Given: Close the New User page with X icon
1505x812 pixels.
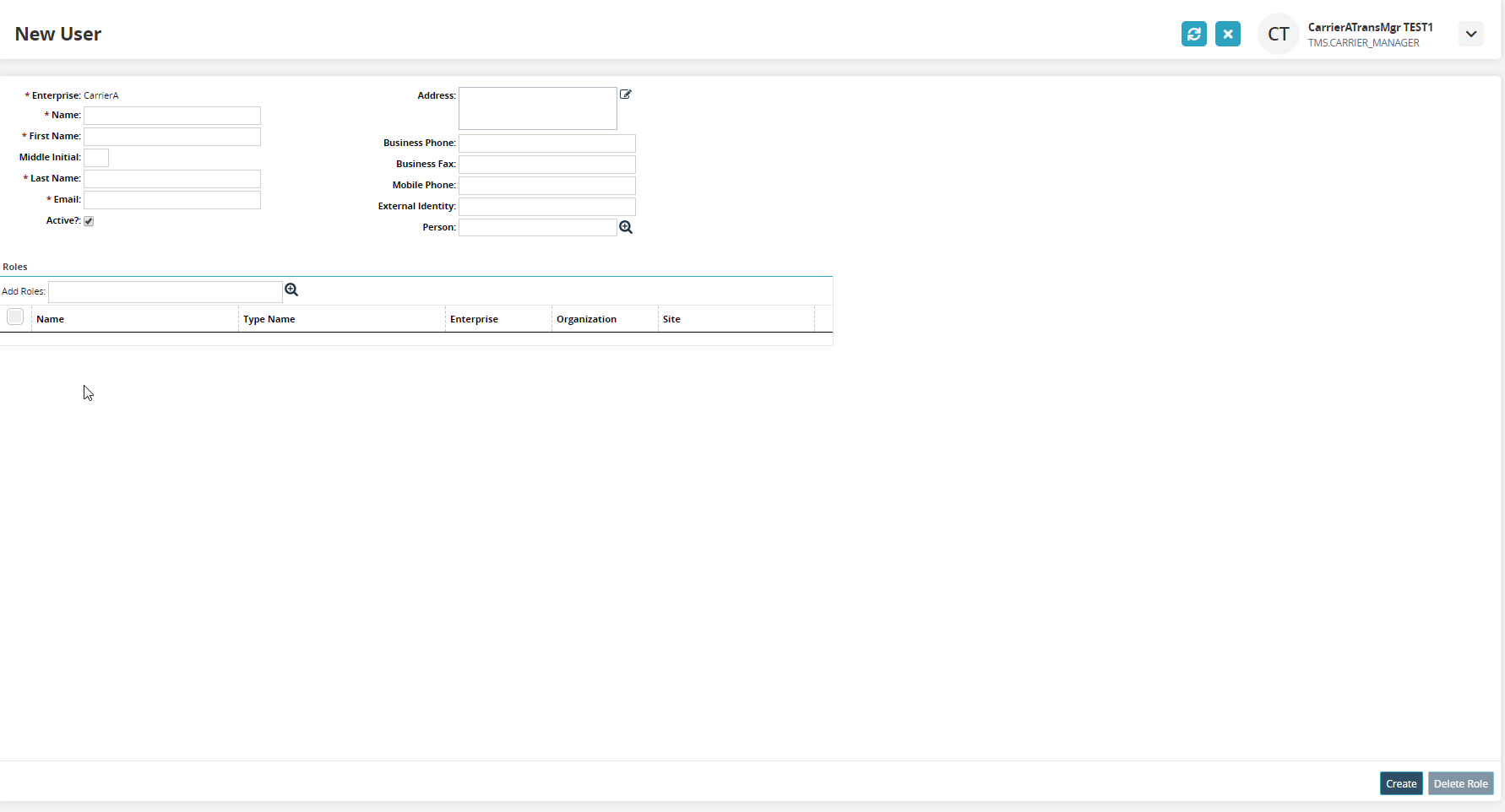Looking at the screenshot, I should (1227, 34).
